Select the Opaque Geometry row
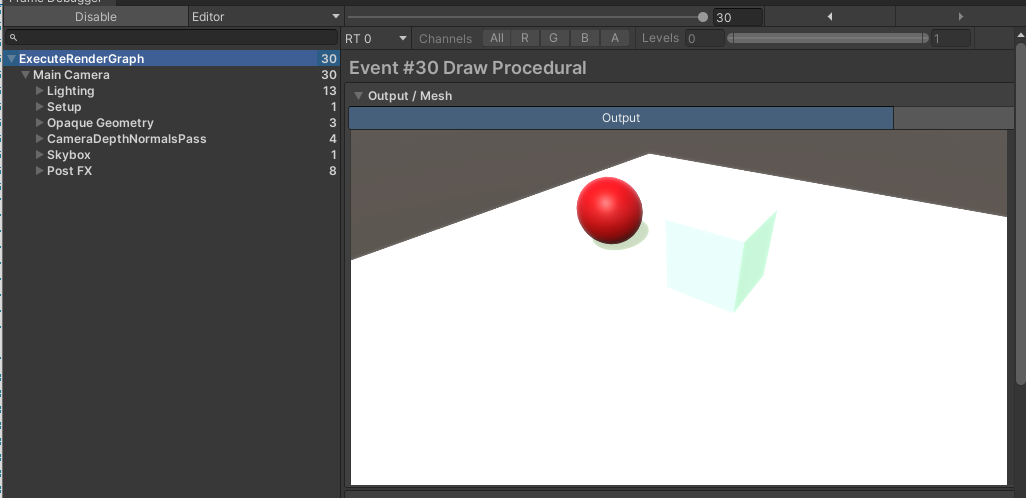The height and width of the screenshot is (498, 1026). click(171, 122)
